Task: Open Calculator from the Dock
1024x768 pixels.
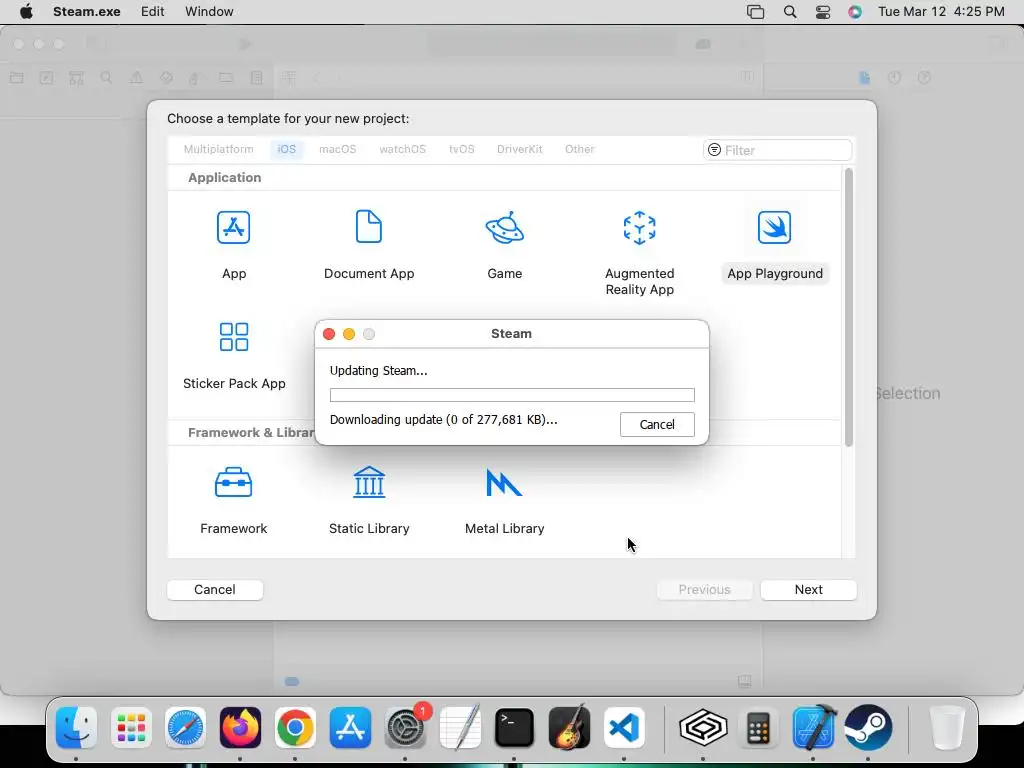Action: pos(758,727)
